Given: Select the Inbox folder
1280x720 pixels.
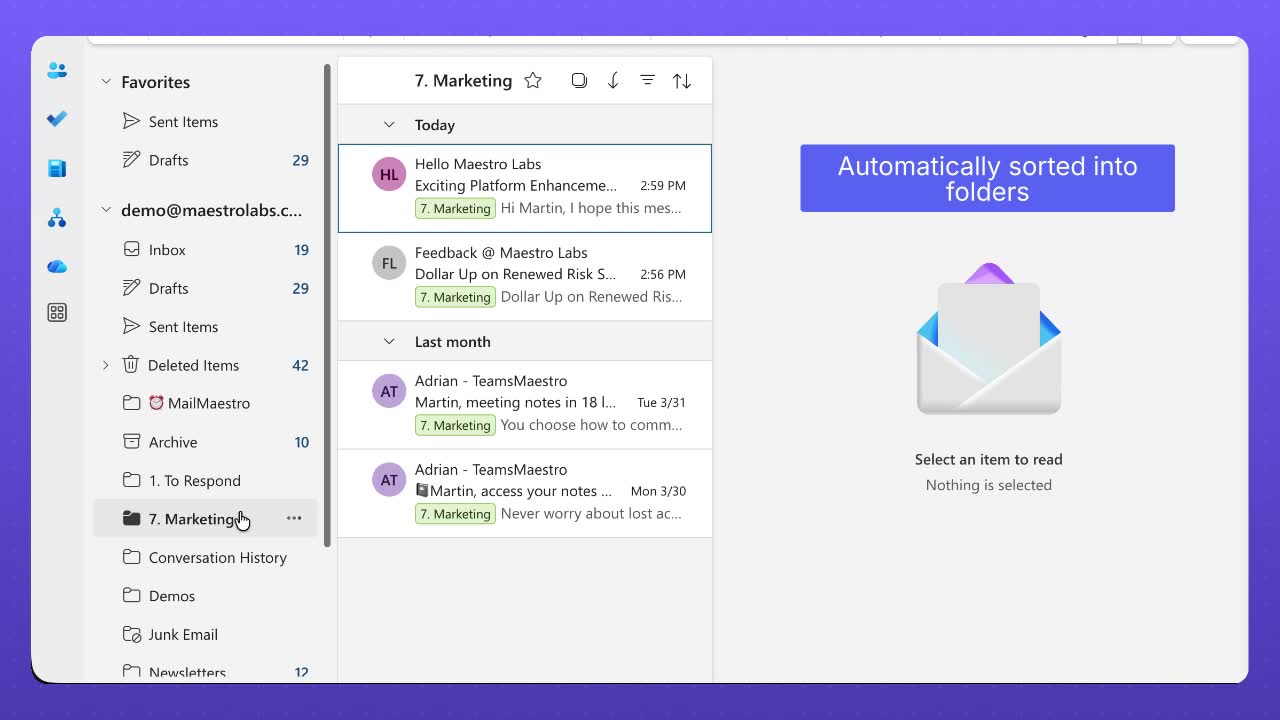Looking at the screenshot, I should click(167, 250).
